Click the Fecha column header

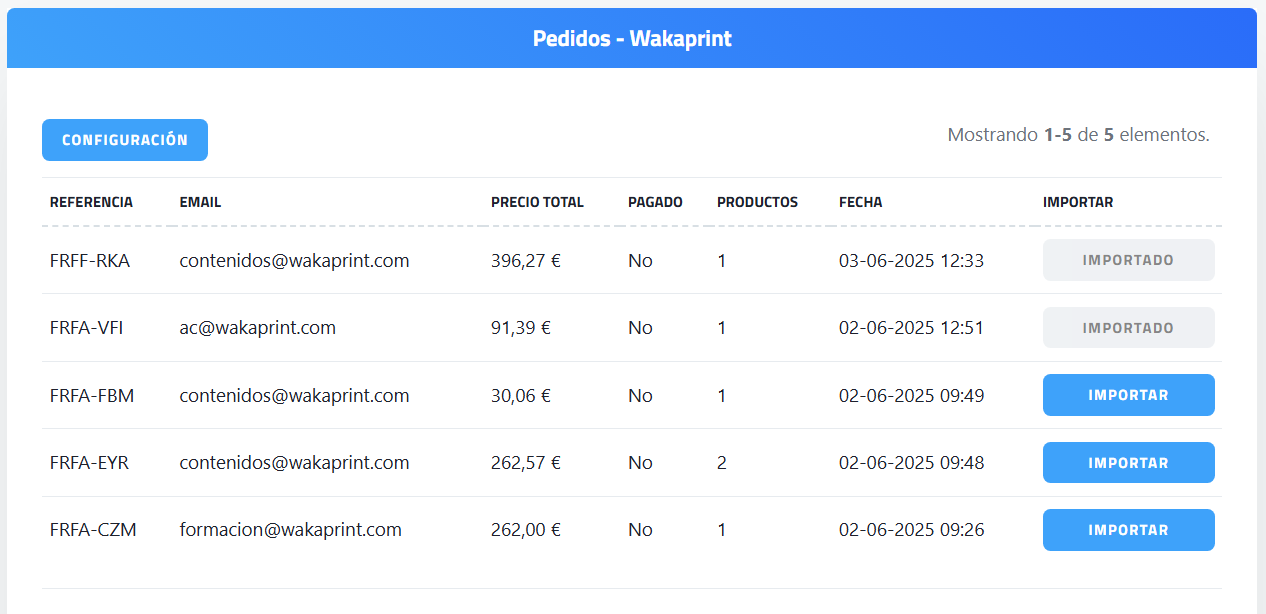click(860, 202)
